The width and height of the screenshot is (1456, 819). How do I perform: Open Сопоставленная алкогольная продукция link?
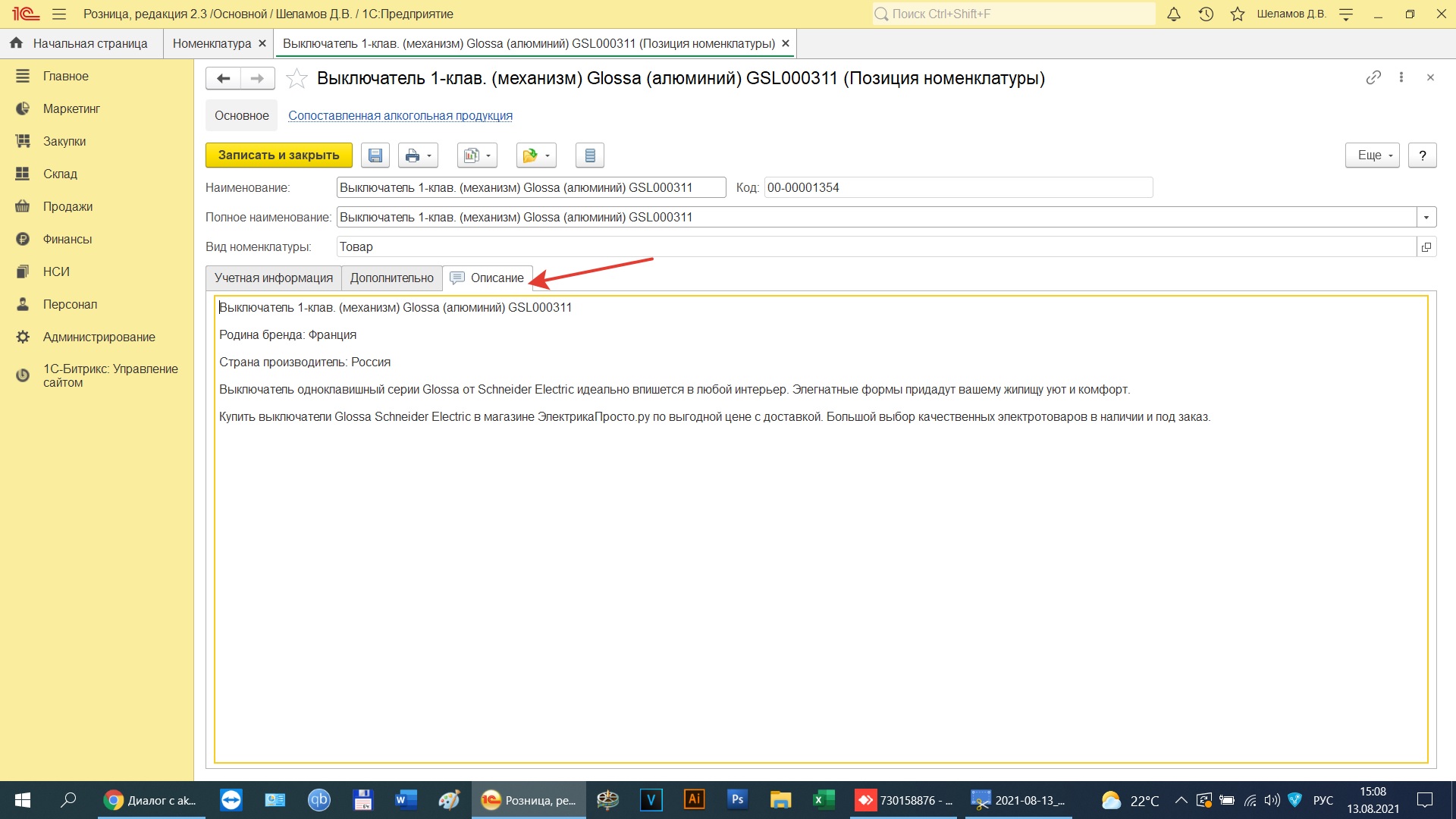(400, 115)
